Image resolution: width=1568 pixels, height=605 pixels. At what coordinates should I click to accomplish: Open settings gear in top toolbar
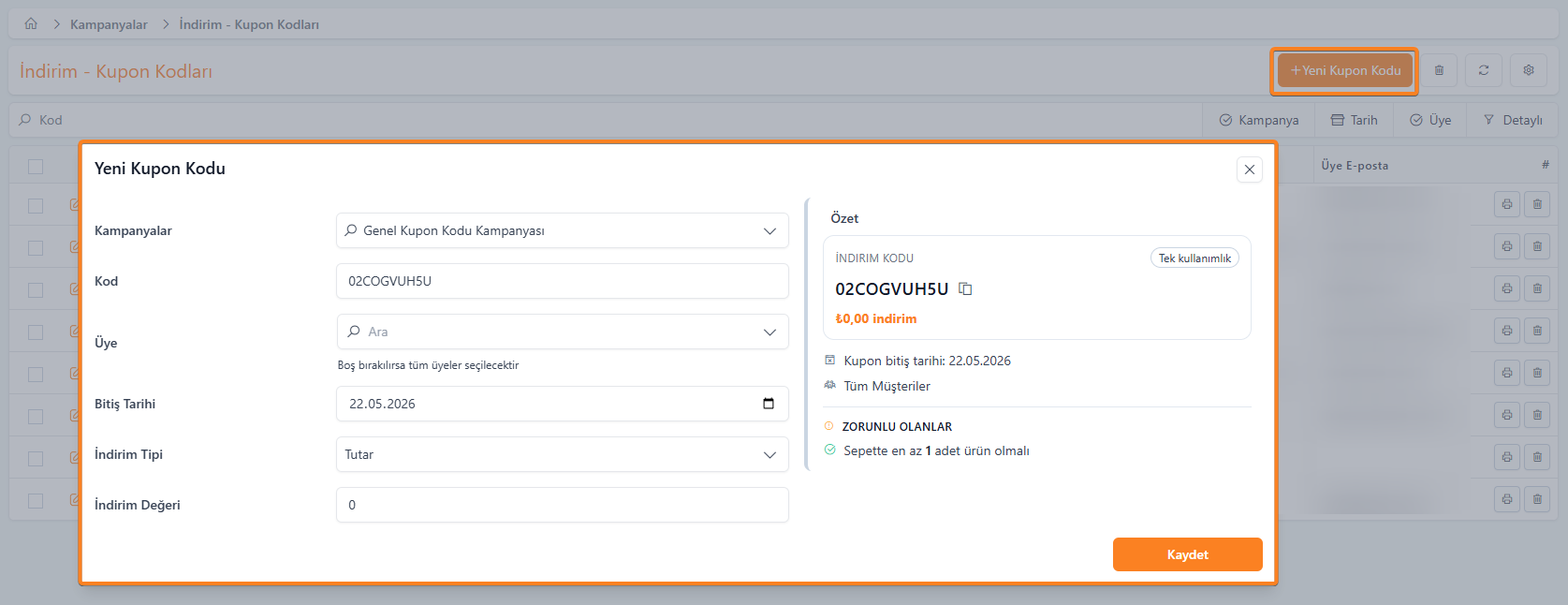click(1529, 70)
